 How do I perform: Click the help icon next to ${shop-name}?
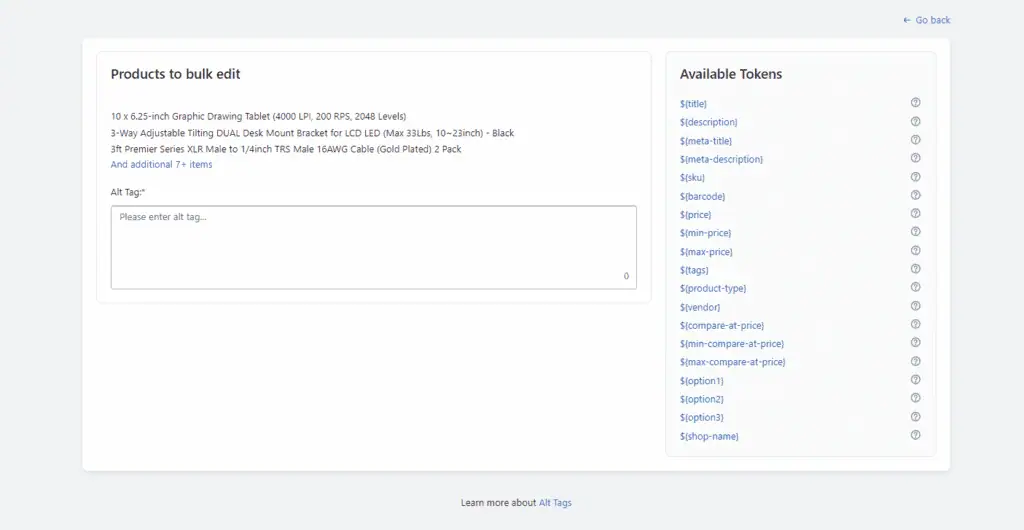click(915, 435)
